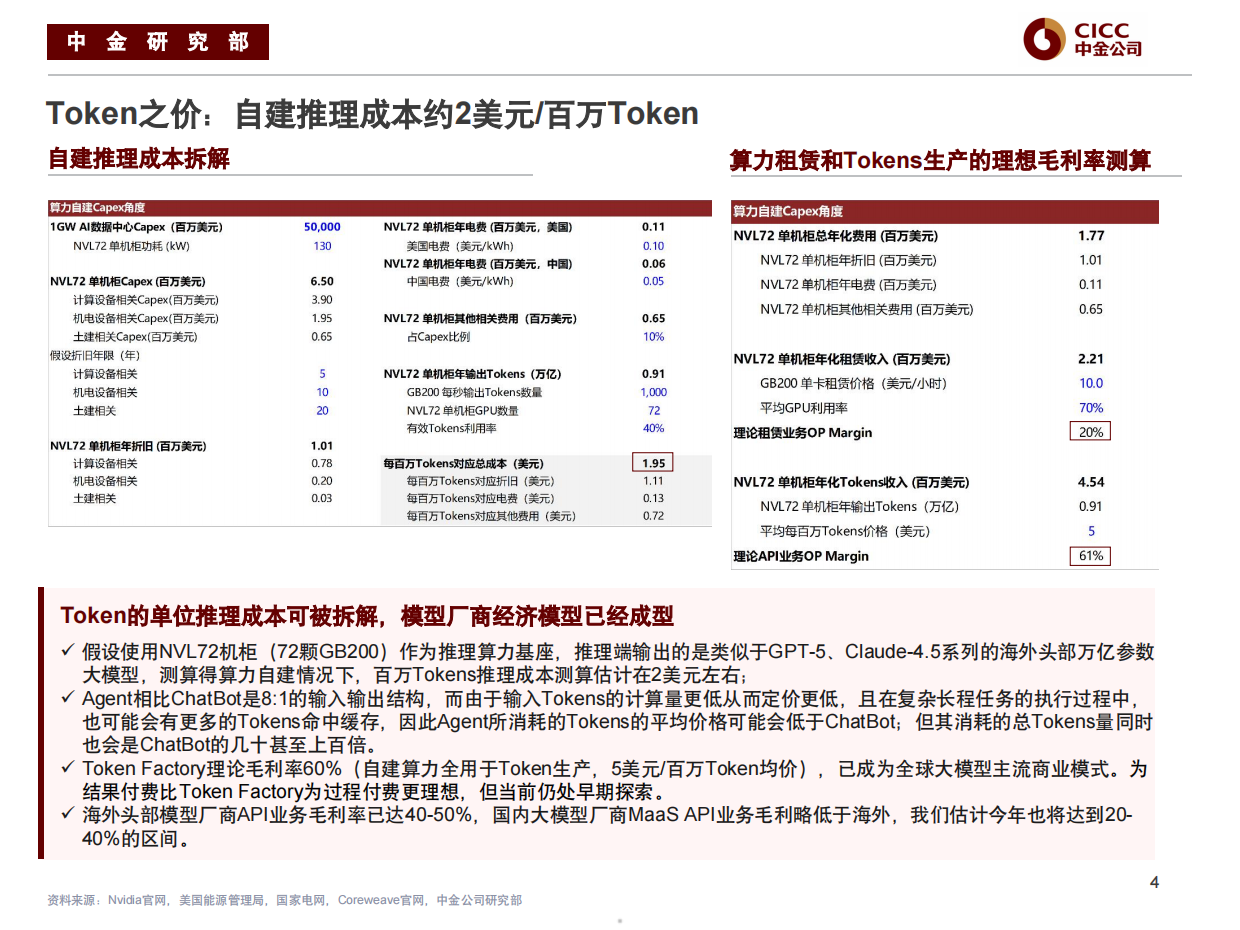
Task: Click the label '机电设备相关Capex(百万美元)'
Action: [146, 319]
